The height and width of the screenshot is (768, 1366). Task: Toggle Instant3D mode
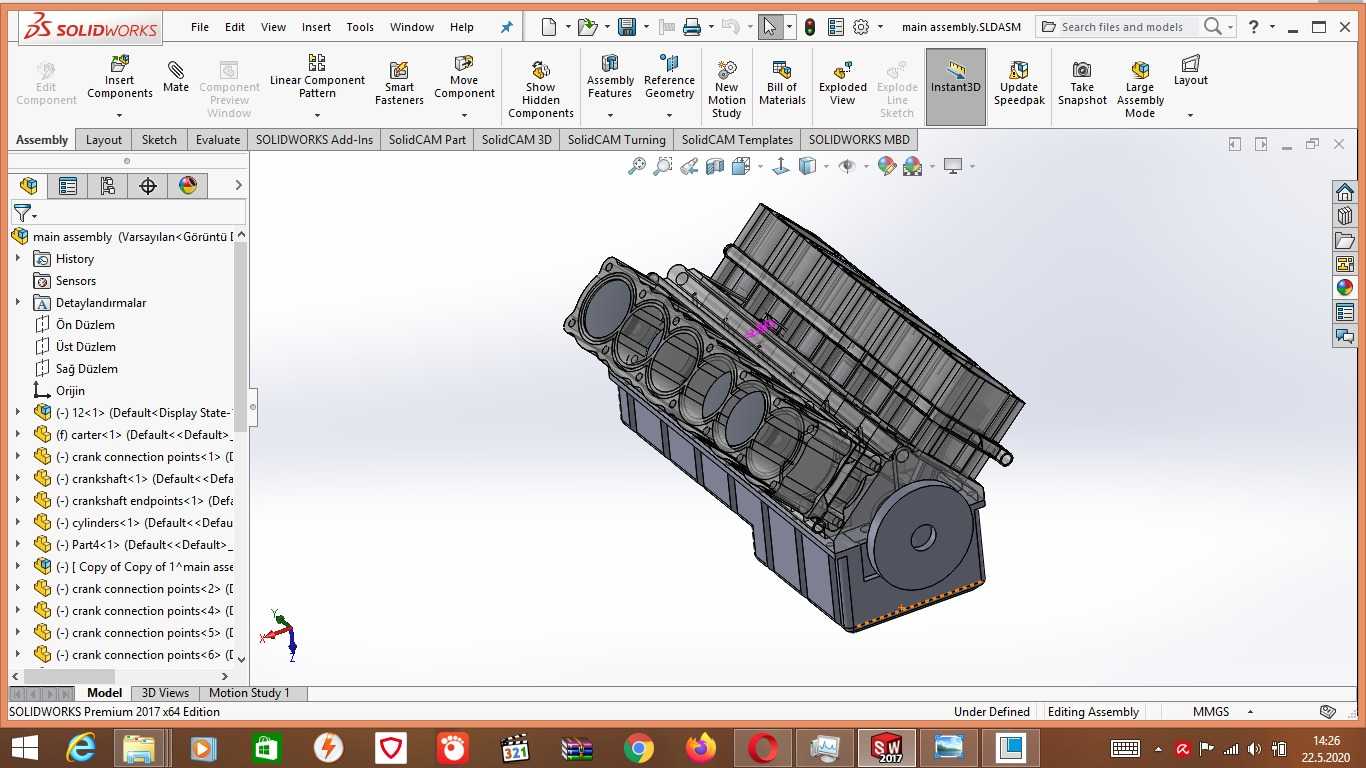956,87
